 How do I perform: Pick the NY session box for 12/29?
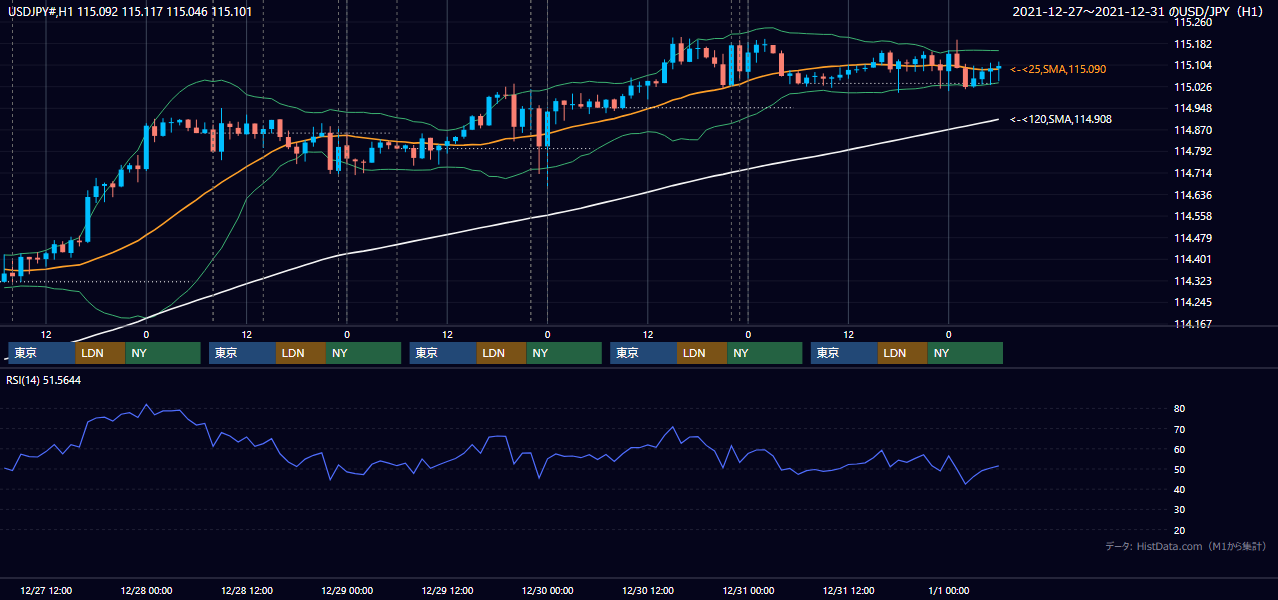point(564,353)
